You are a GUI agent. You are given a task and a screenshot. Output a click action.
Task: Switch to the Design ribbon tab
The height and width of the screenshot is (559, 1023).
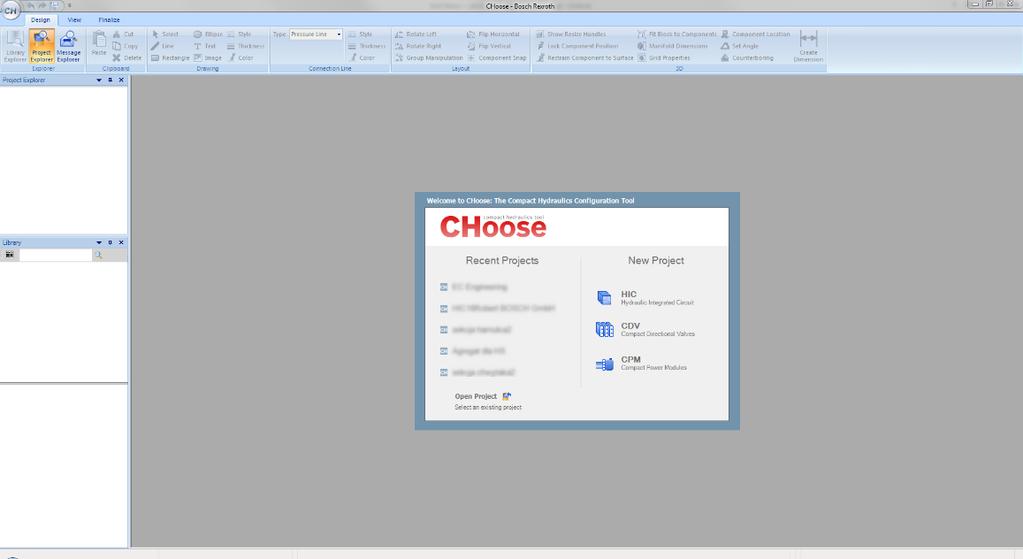click(40, 20)
